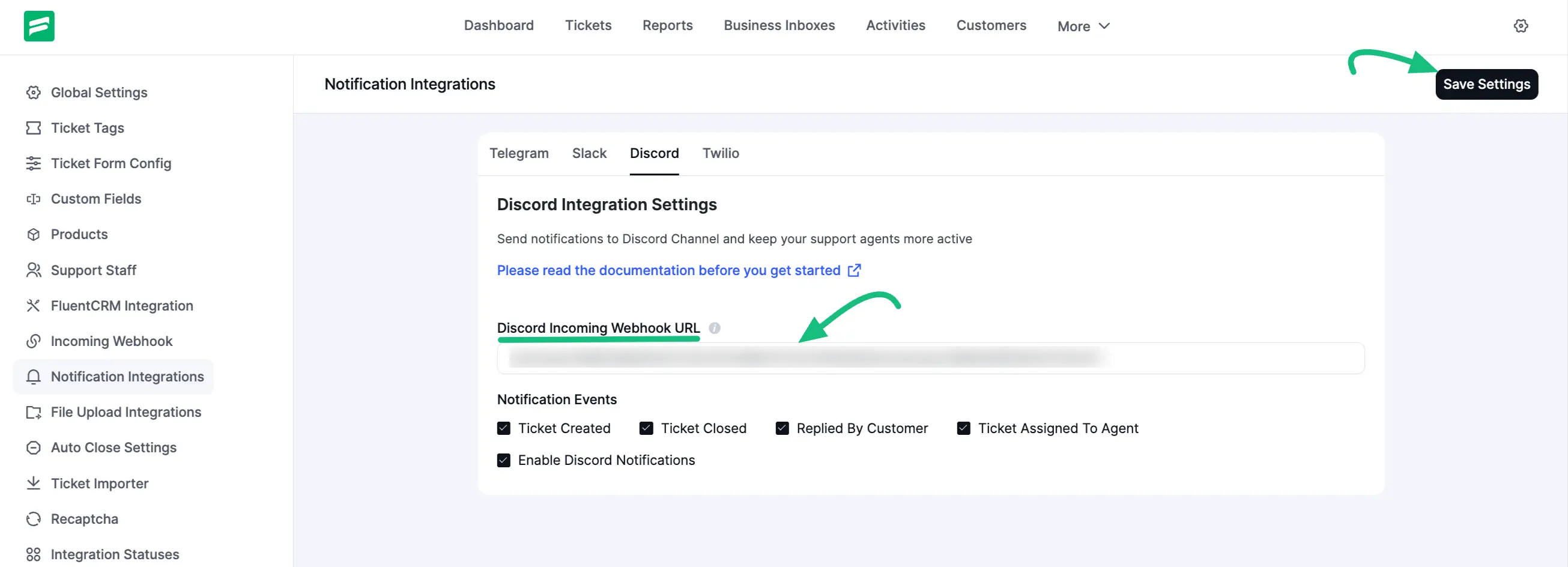This screenshot has width=1568, height=567.
Task: Select the Support Staff people icon
Action: click(x=34, y=270)
